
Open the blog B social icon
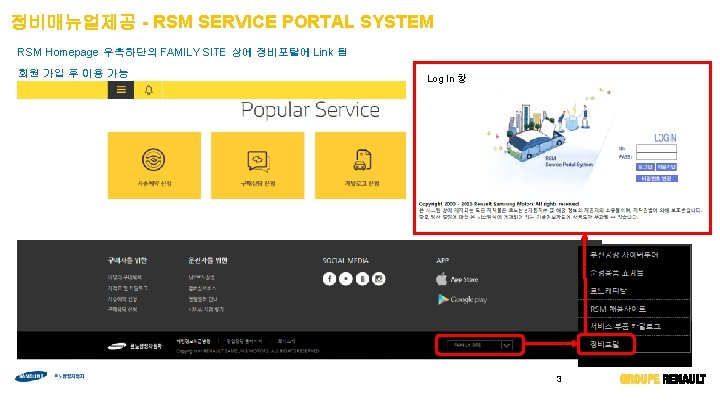point(362,279)
